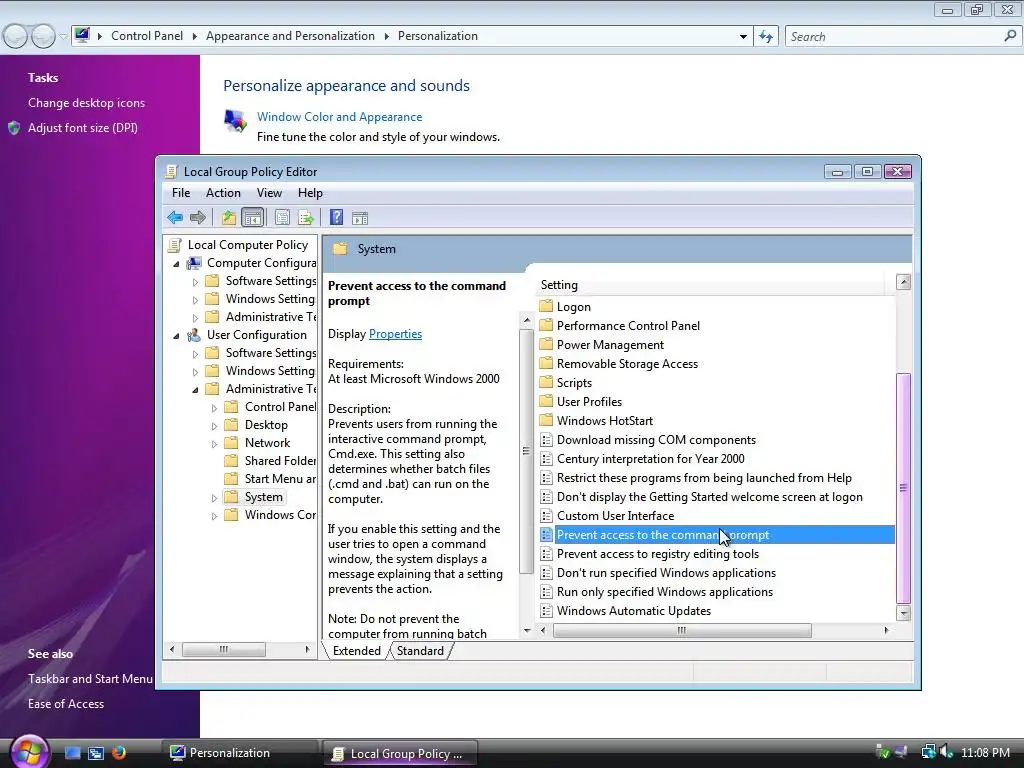Click the Window Color and Appearance icon
The height and width of the screenshot is (768, 1024).
(x=235, y=120)
